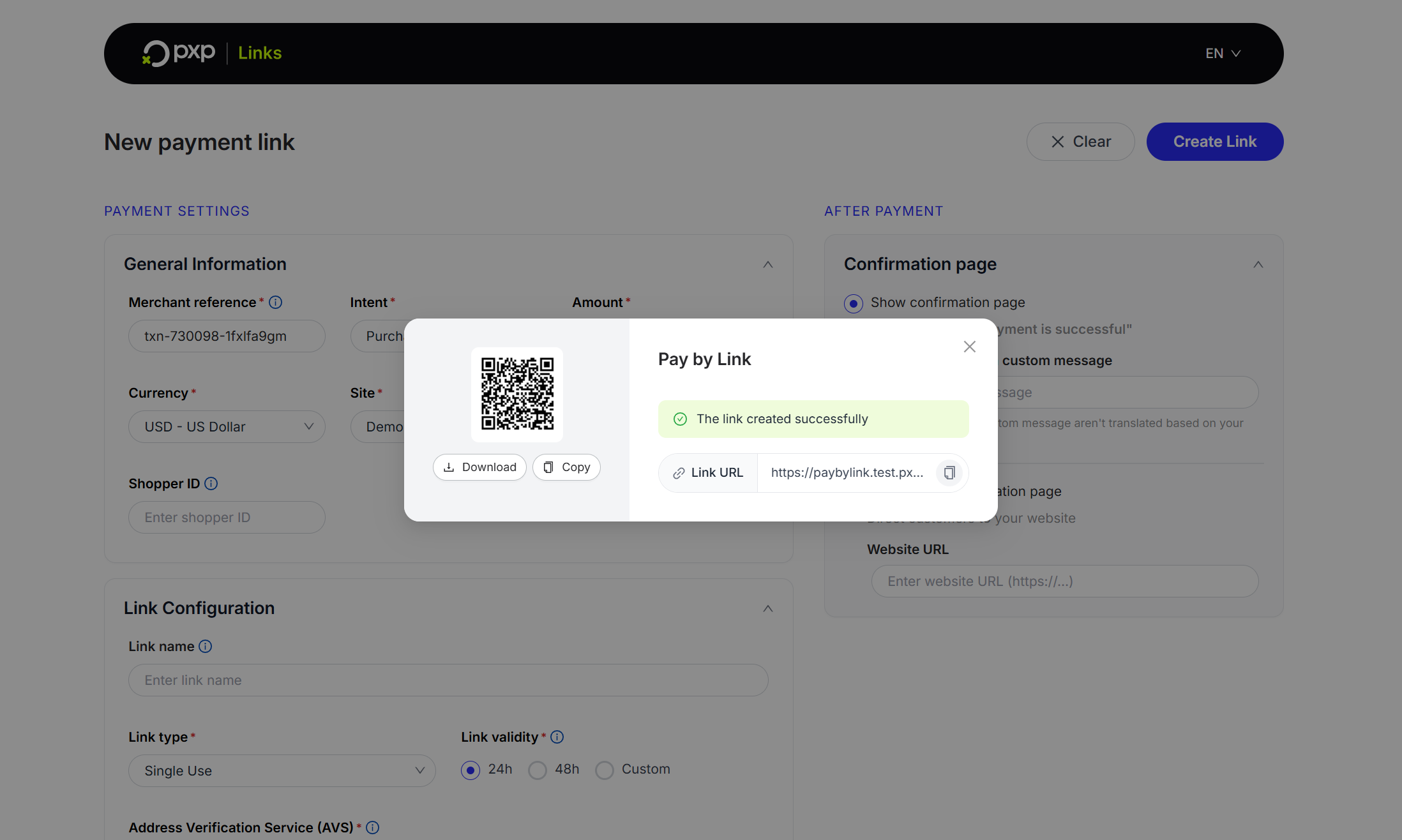Choose Custom link validity
Image resolution: width=1402 pixels, height=840 pixels.
point(604,770)
